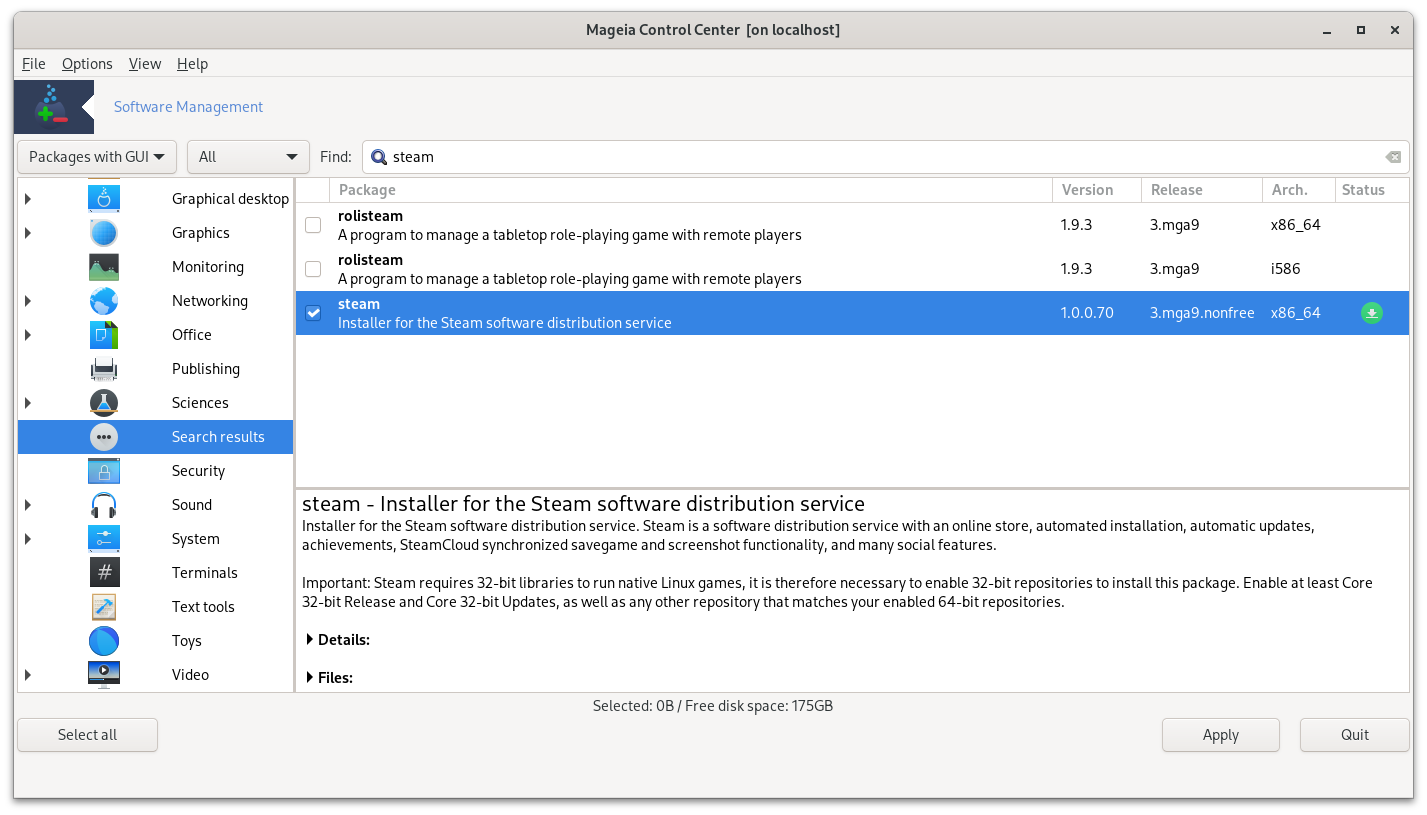Click the Sound headphones icon
Image resolution: width=1427 pixels, height=815 pixels.
(x=104, y=505)
